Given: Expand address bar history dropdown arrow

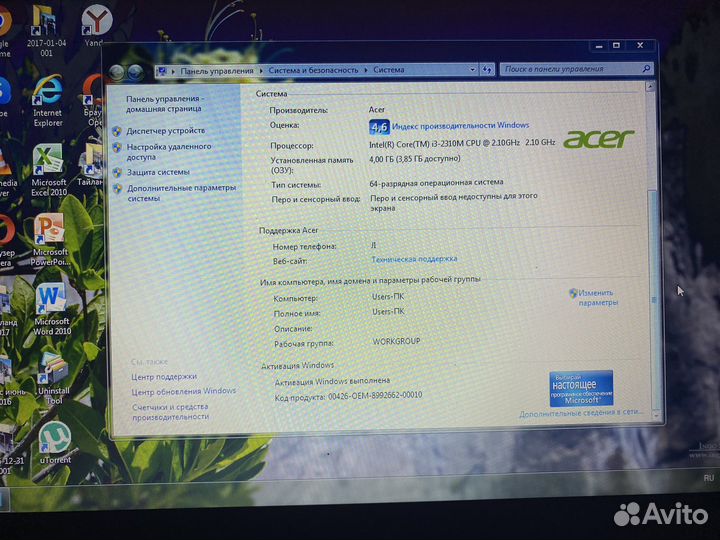Looking at the screenshot, I should (472, 70).
